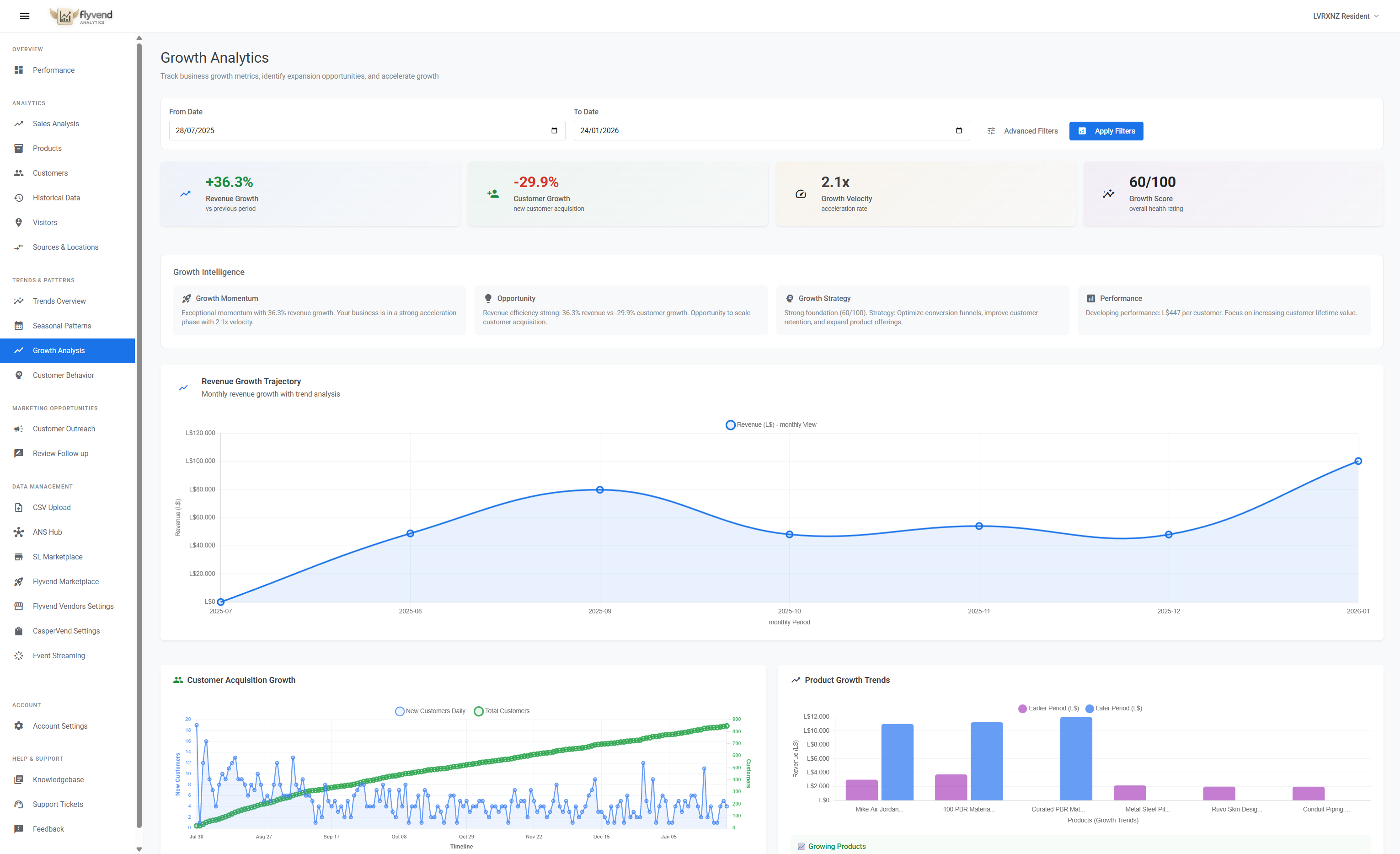1400x854 pixels.
Task: Select the Sources & Locations arrows icon
Action: [x=19, y=247]
